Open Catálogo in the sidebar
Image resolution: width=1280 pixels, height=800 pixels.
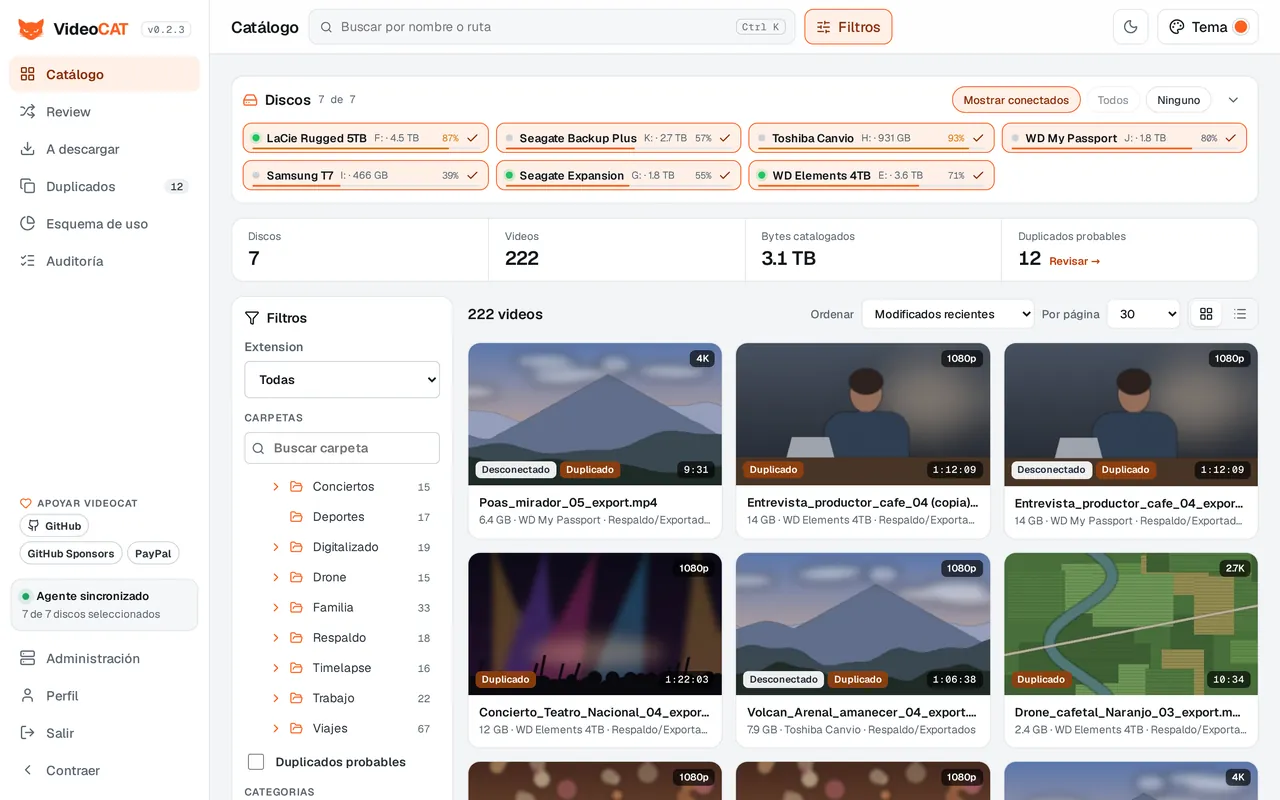105,74
